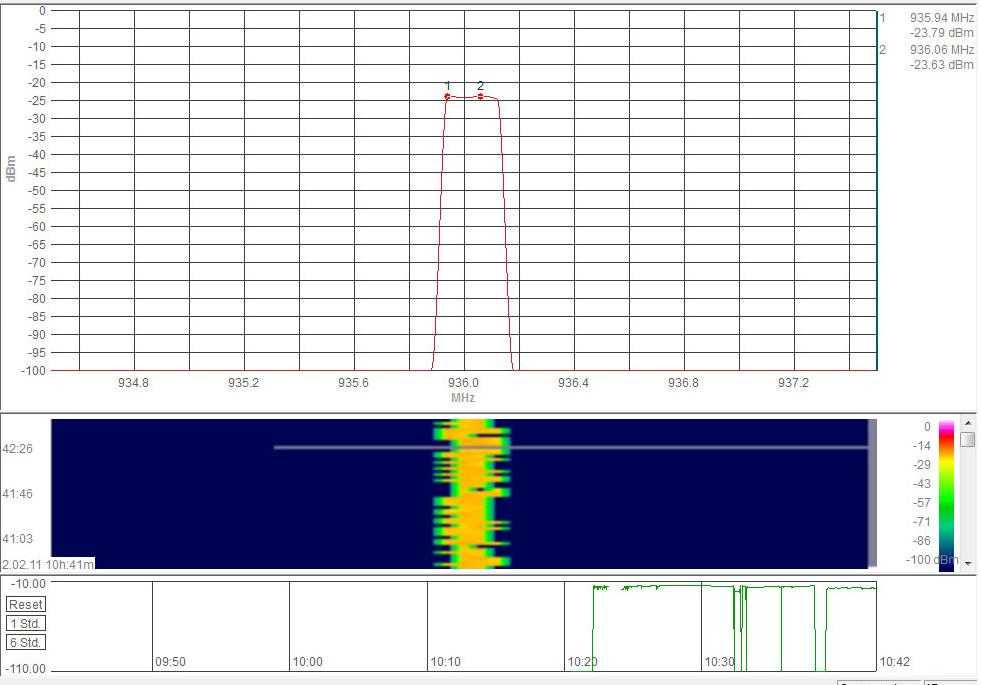The image size is (981, 685).
Task: Click the 934.8 frequency axis label
Action: (133, 383)
